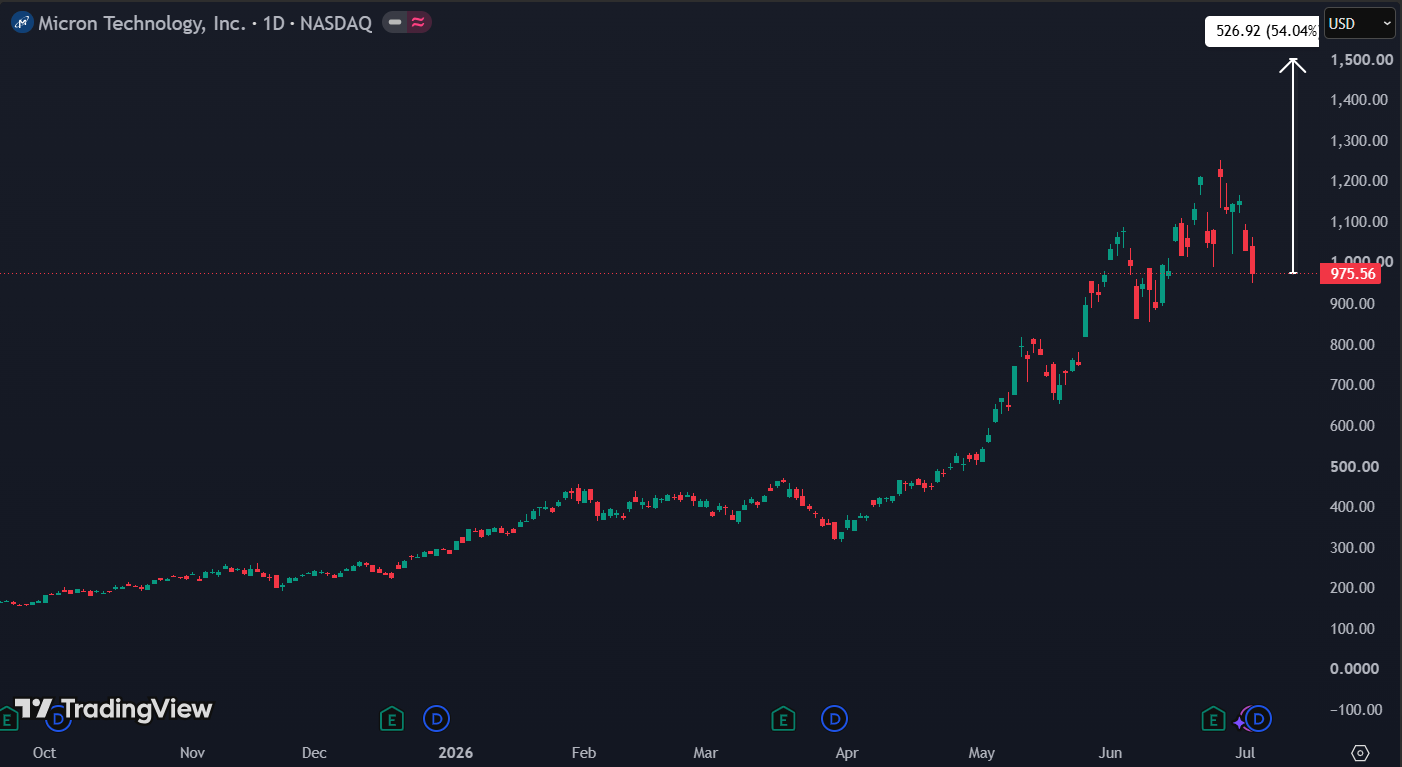
Task: Open the dividend marker D just before Apr
Action: coord(834,718)
